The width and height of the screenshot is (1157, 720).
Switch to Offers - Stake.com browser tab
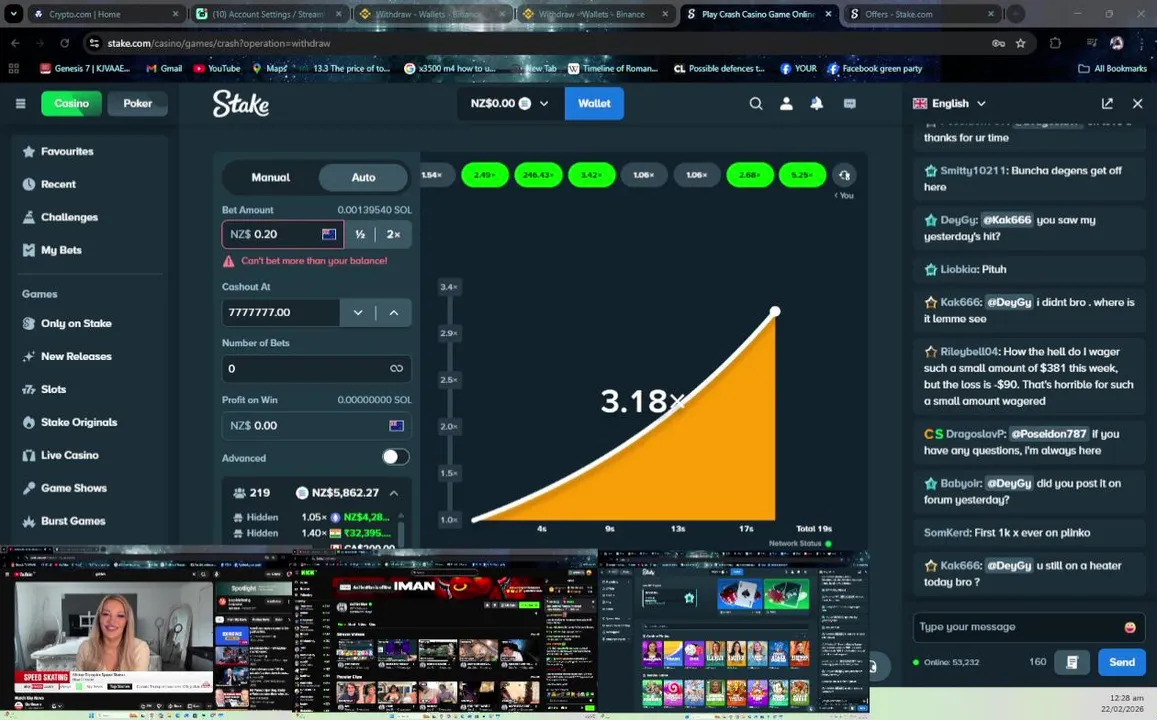click(x=922, y=14)
